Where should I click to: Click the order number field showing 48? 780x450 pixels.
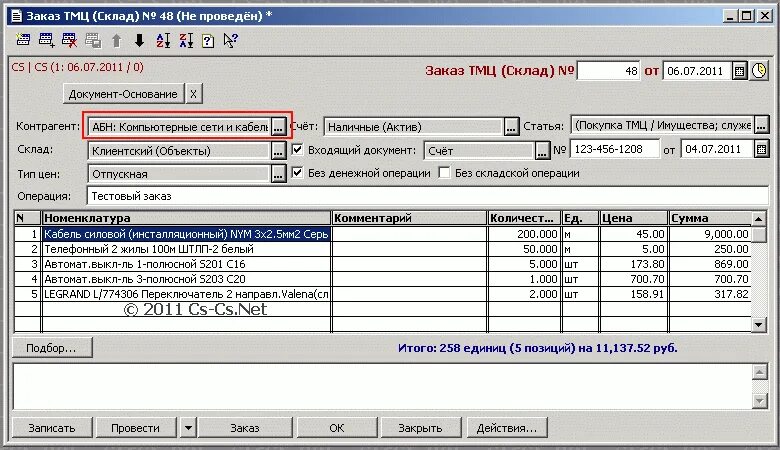pyautogui.click(x=608, y=71)
